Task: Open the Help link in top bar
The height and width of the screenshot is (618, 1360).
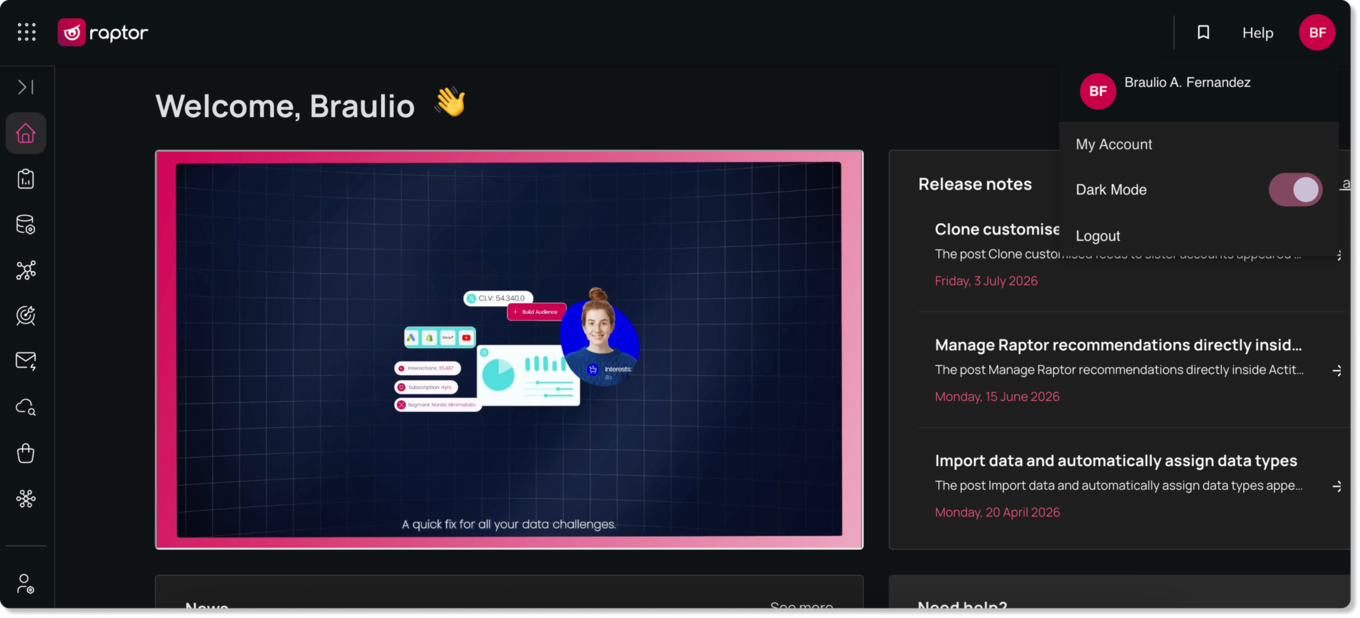Action: [x=1257, y=33]
